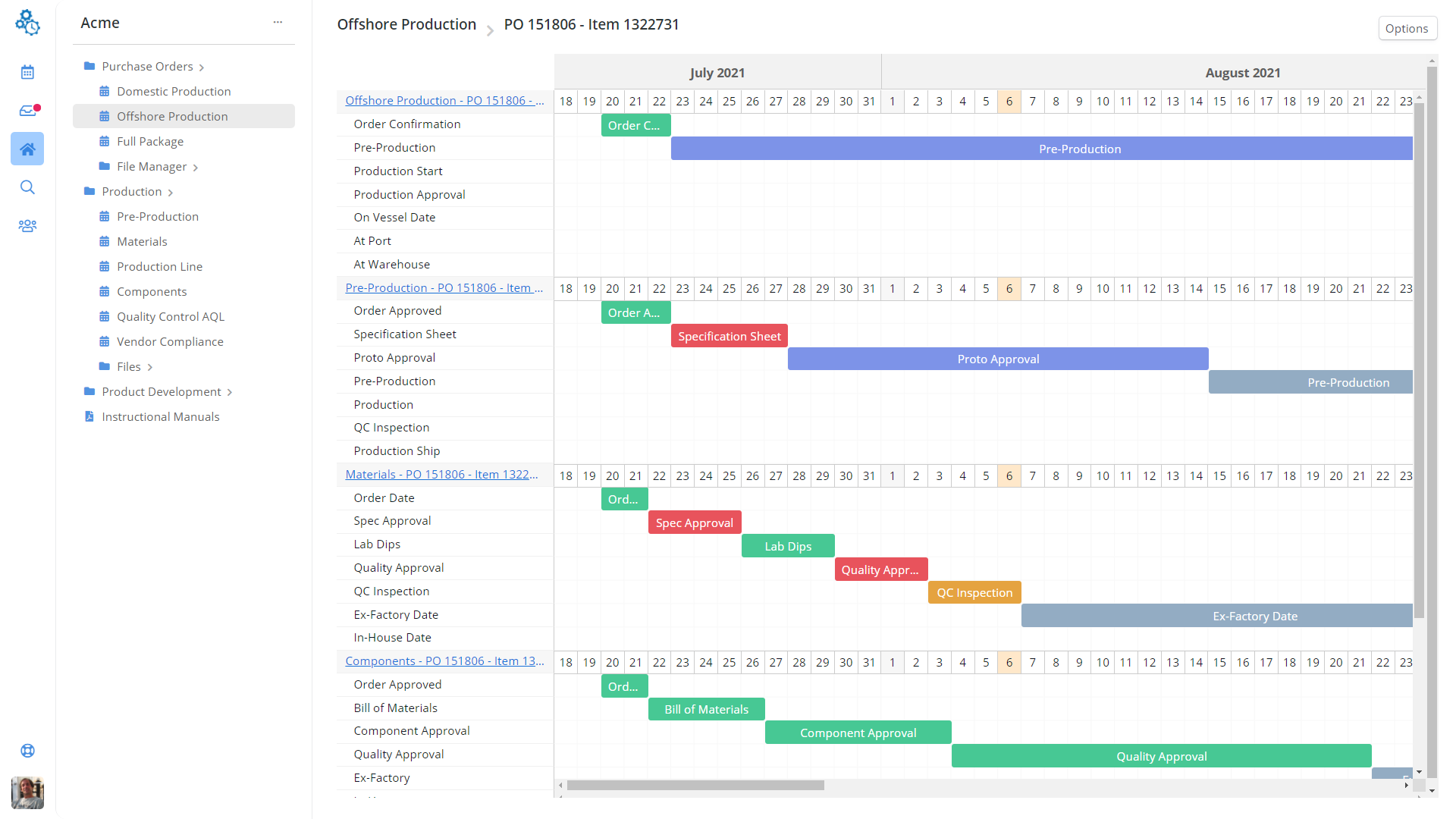Image resolution: width=1456 pixels, height=819 pixels.
Task: Open the inbox notifications icon
Action: (x=27, y=111)
